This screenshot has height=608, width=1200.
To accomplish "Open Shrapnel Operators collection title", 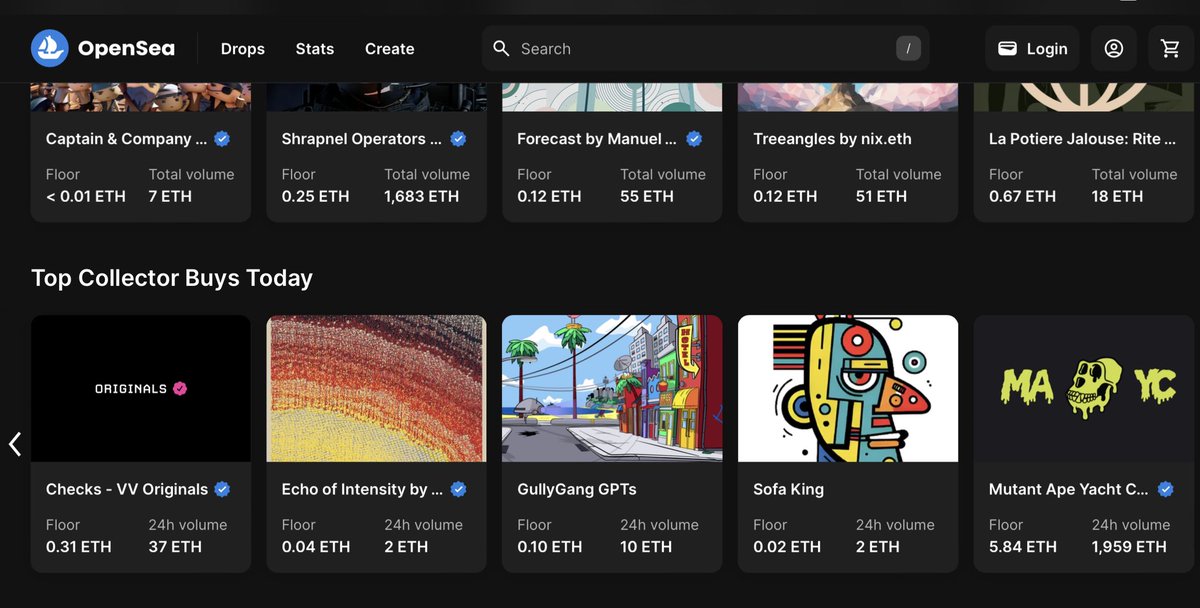I will click(x=361, y=139).
